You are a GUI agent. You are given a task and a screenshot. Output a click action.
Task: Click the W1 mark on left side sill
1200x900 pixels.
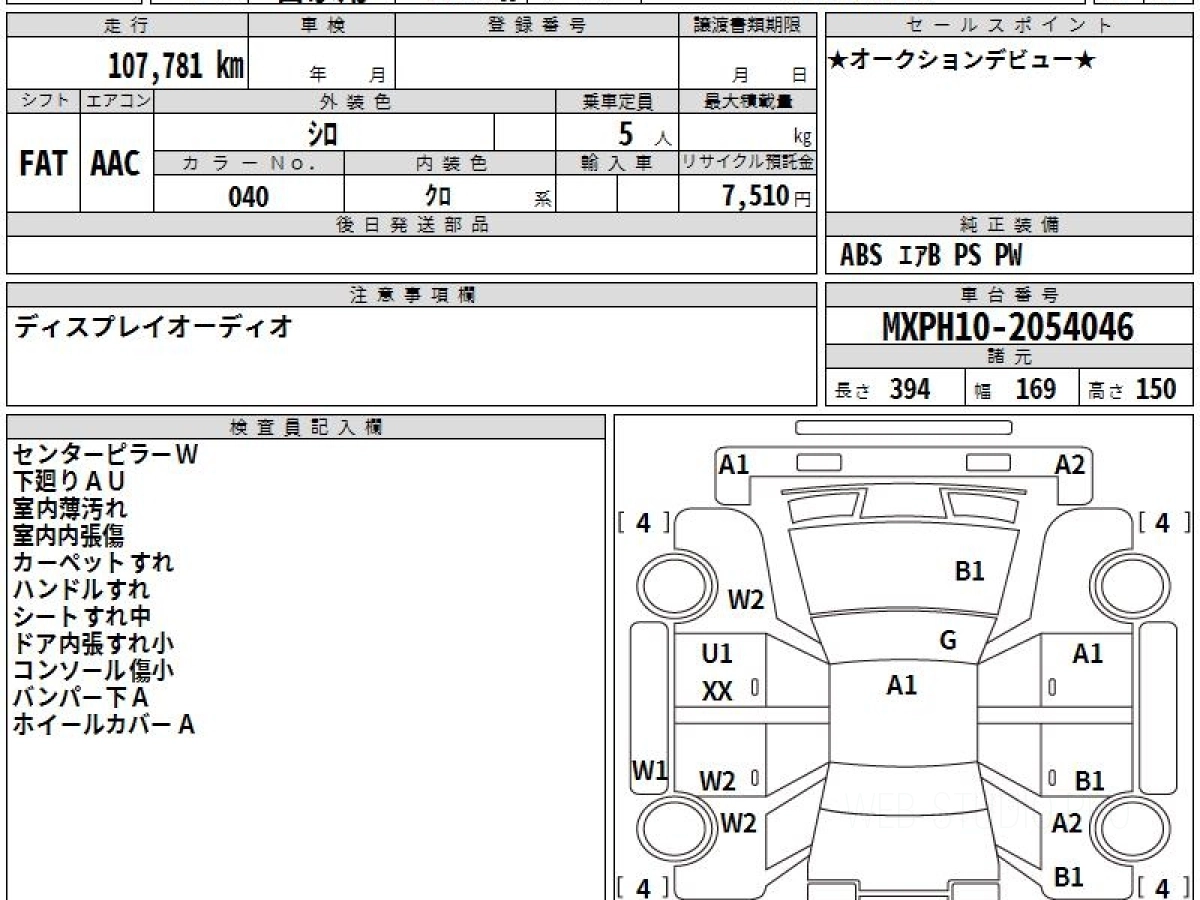point(650,770)
